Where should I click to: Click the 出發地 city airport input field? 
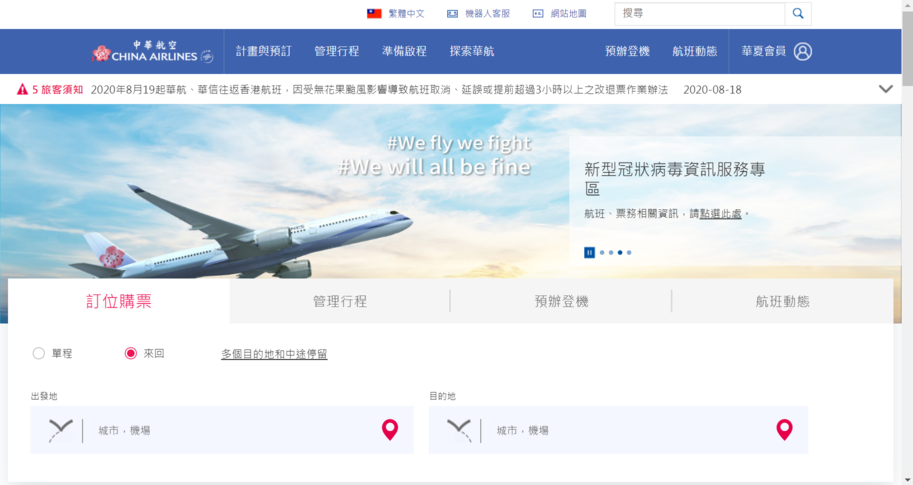click(222, 430)
